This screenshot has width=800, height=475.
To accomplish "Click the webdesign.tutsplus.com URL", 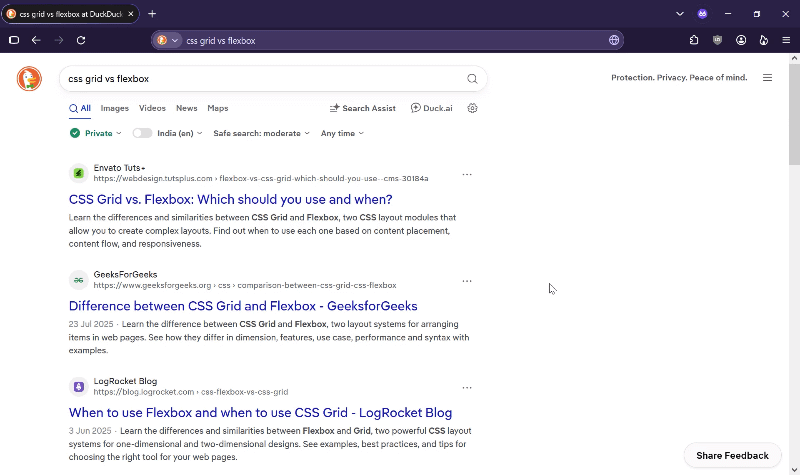I will 261,179.
